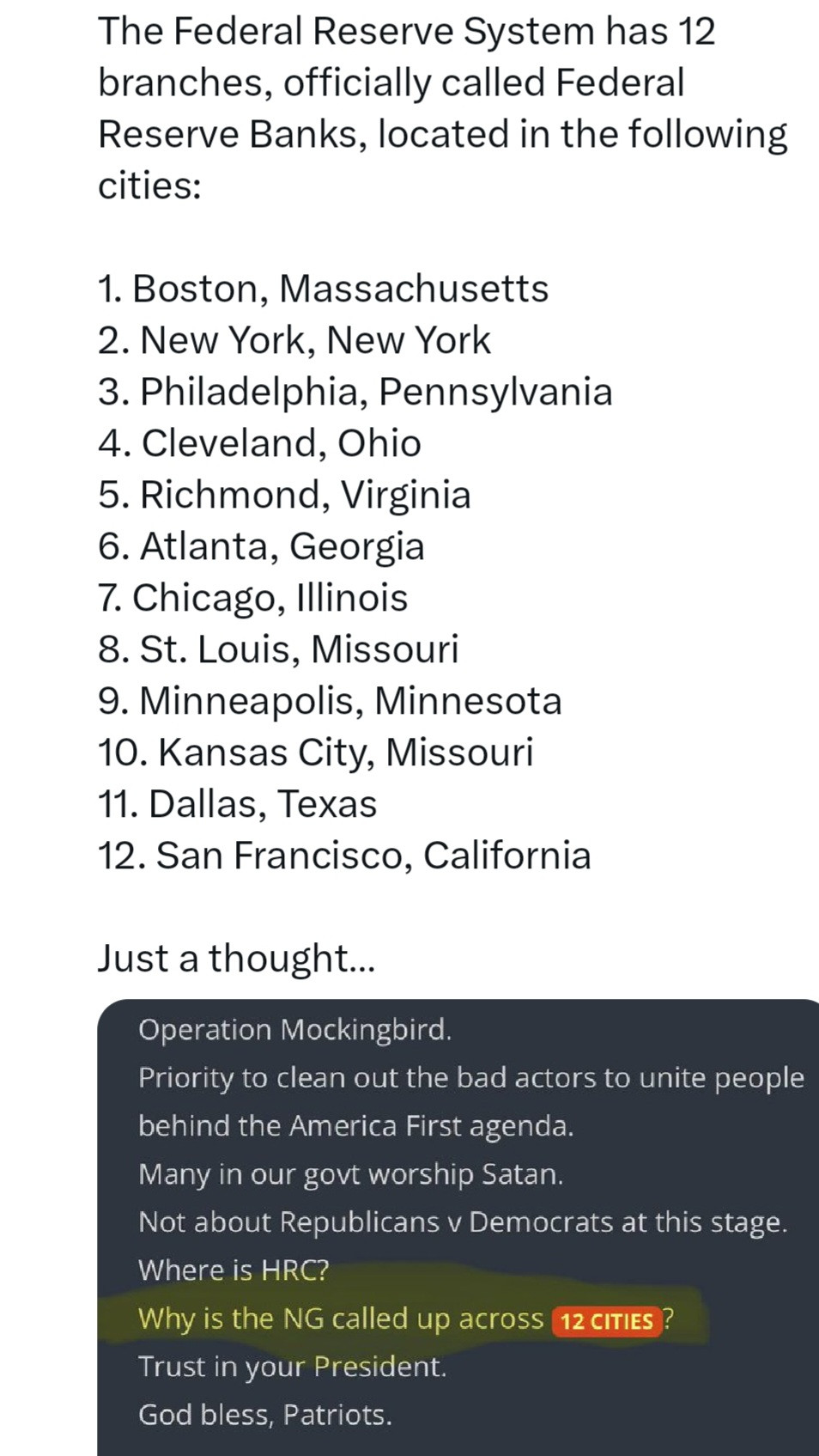Click the "Philadelphia, Pennsylvania" list item
The height and width of the screenshot is (1456, 819).
coord(355,392)
